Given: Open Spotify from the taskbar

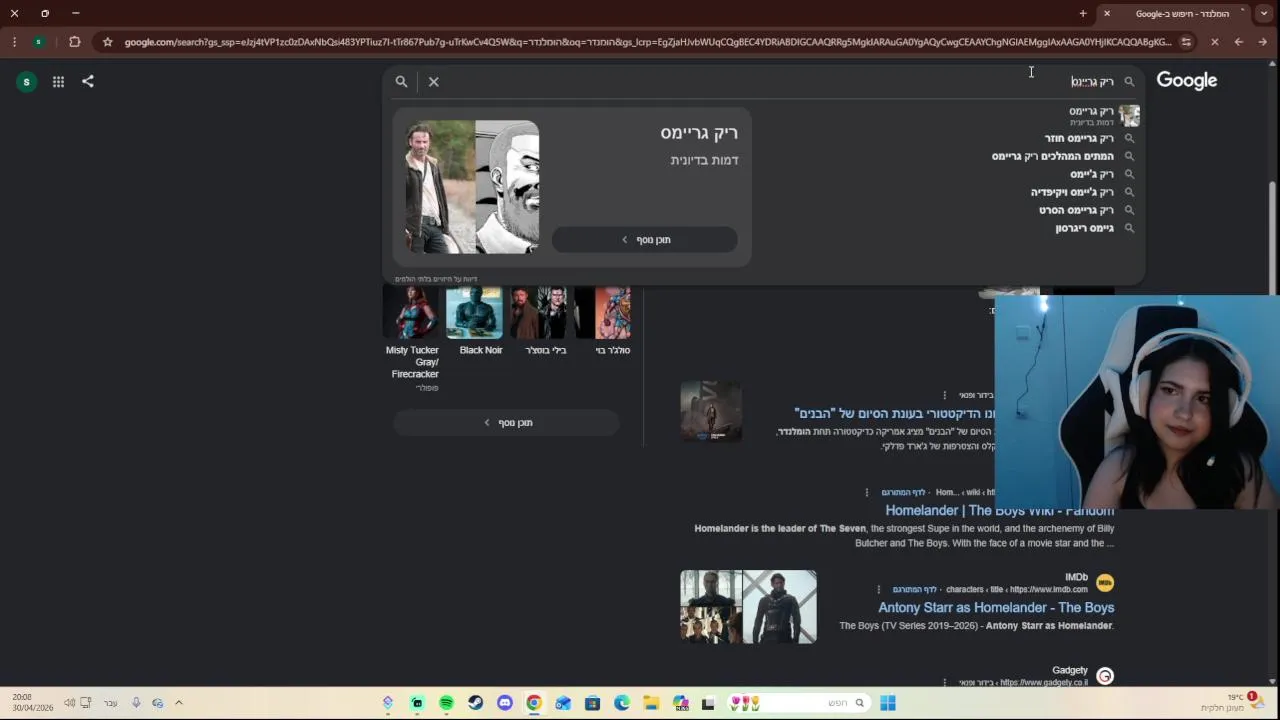Looking at the screenshot, I should tap(446, 703).
